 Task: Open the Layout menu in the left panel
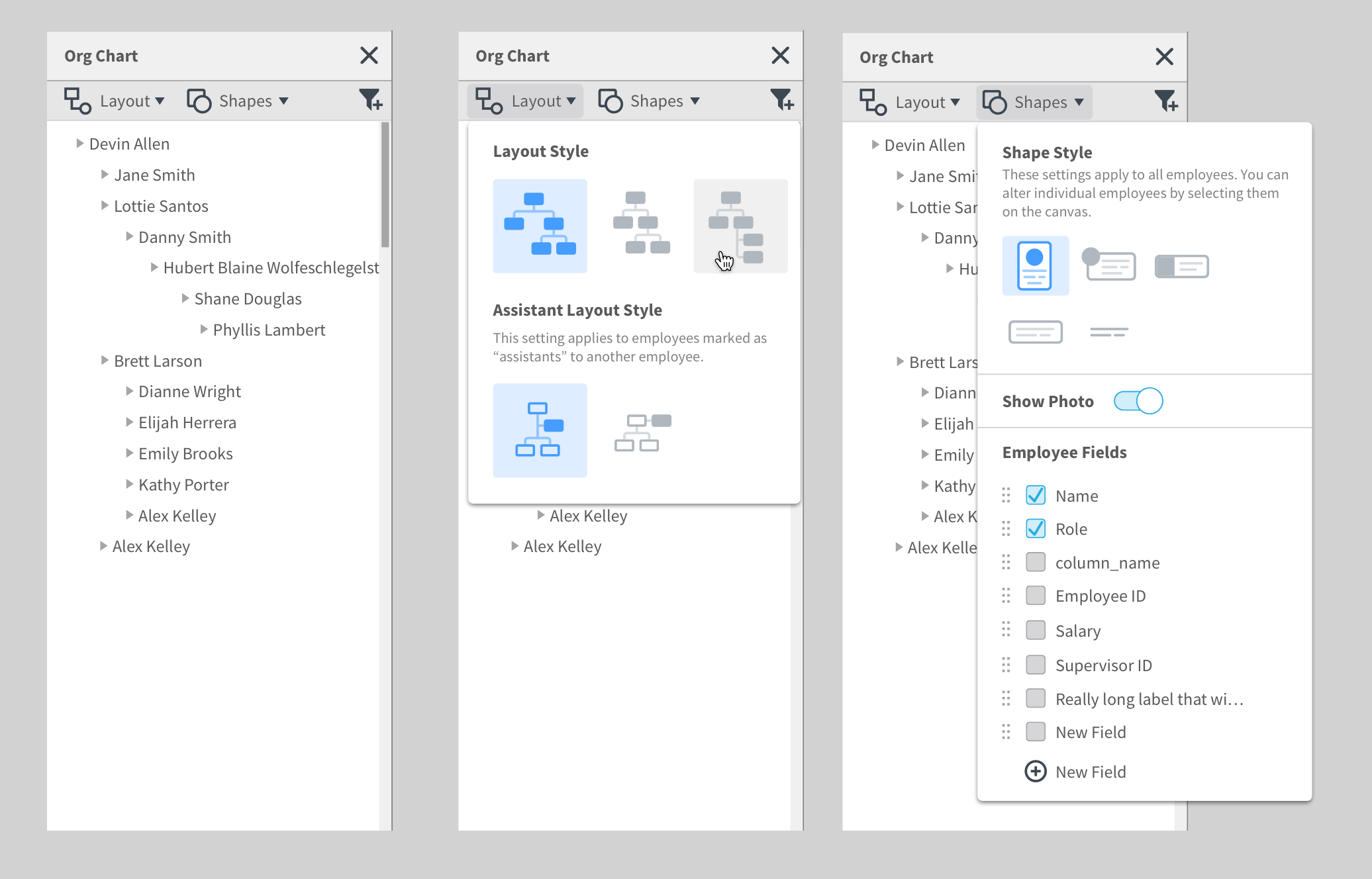click(x=115, y=101)
